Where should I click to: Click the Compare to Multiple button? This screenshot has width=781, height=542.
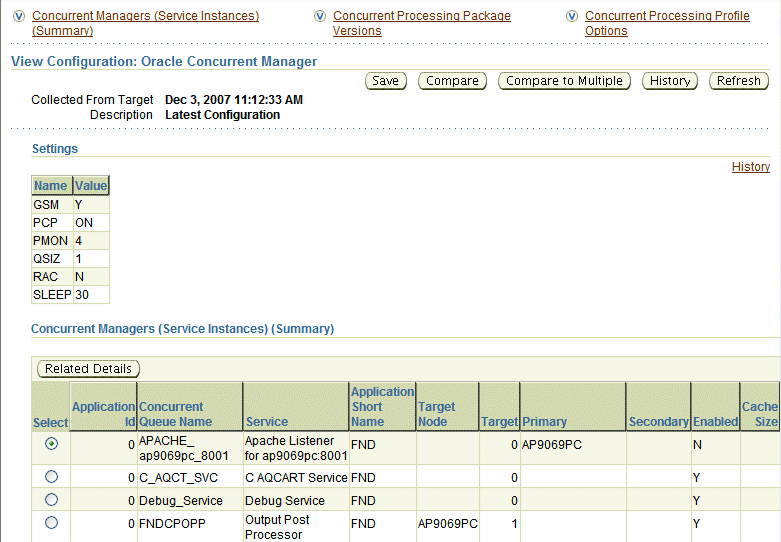pyautogui.click(x=564, y=81)
